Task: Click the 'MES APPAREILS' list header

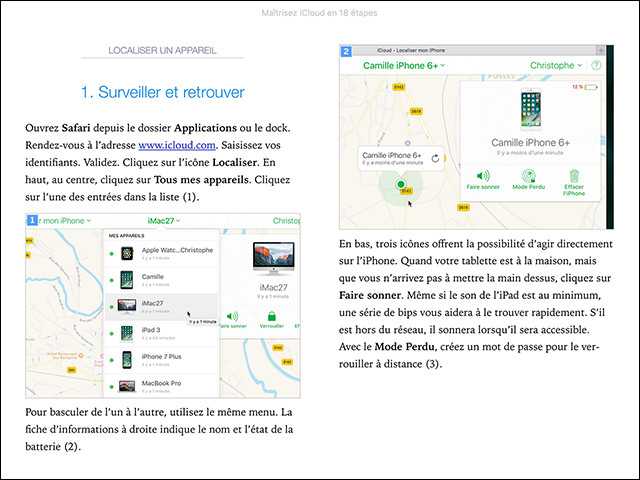Action: tap(126, 236)
